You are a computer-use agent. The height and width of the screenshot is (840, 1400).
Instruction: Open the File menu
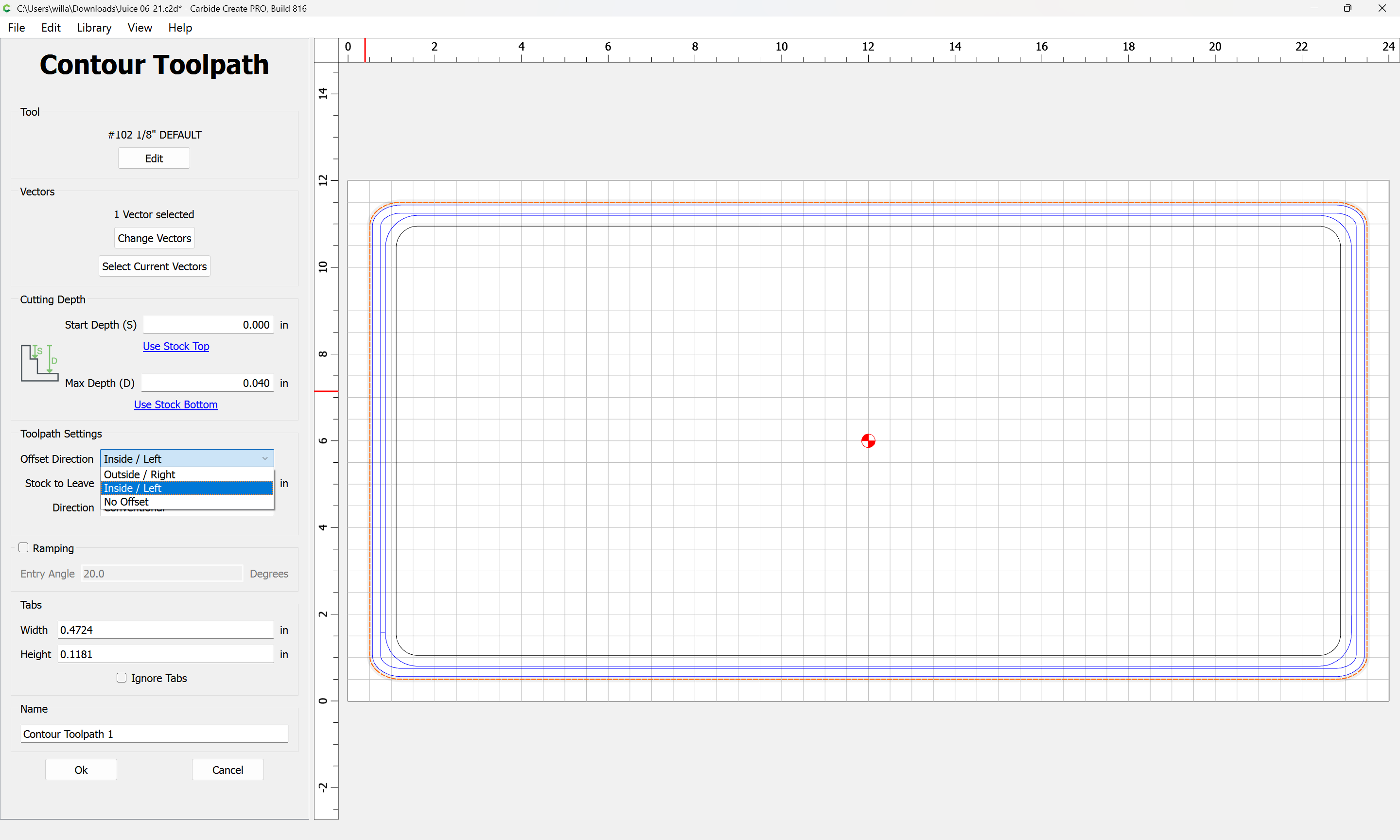17,27
